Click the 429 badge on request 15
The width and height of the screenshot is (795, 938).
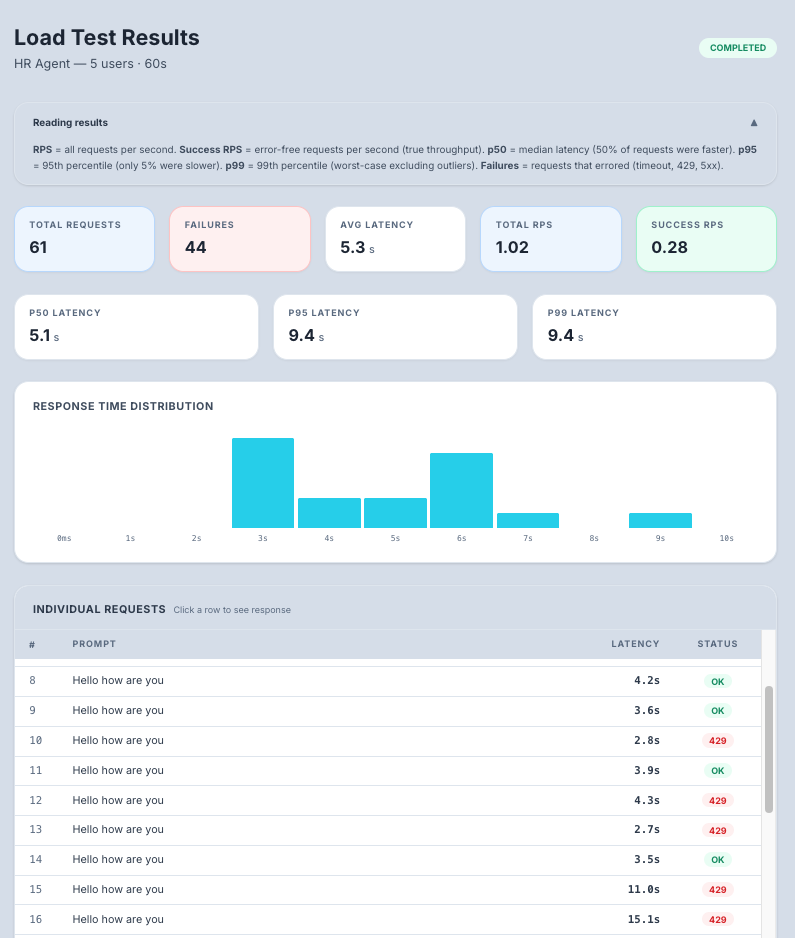coord(718,889)
